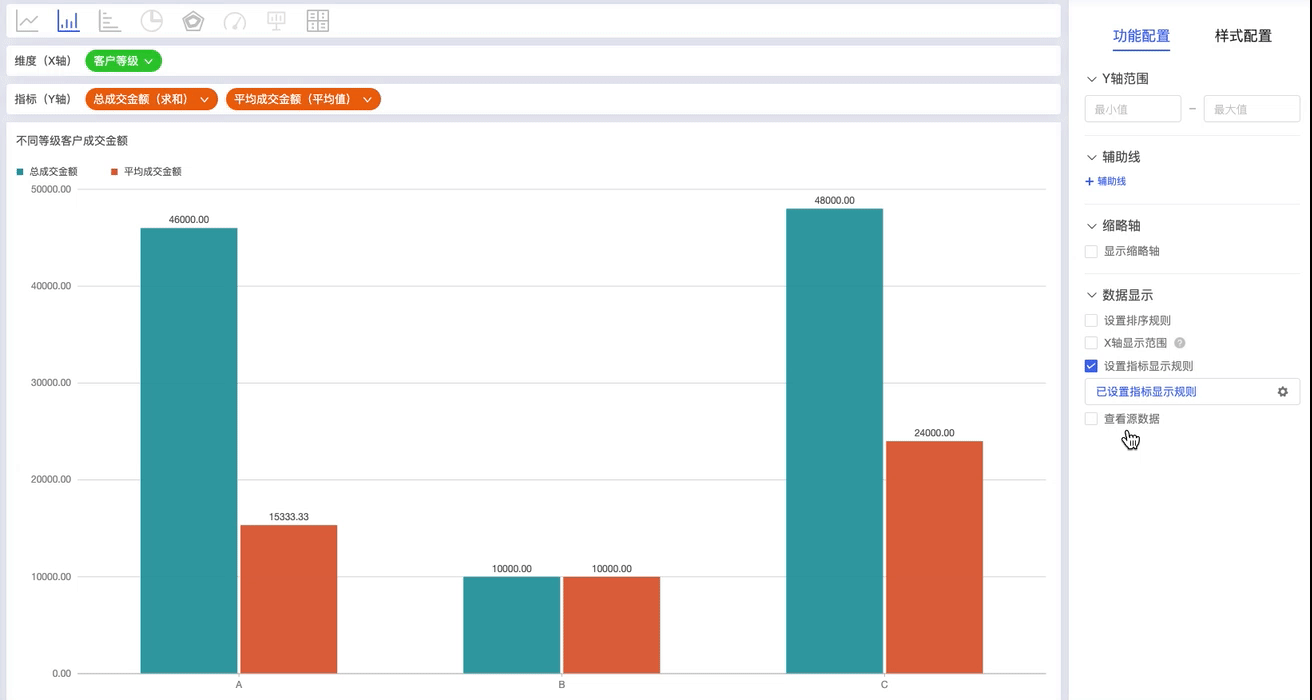Check the 设置排序规则 option
The width and height of the screenshot is (1312, 700).
click(x=1091, y=321)
